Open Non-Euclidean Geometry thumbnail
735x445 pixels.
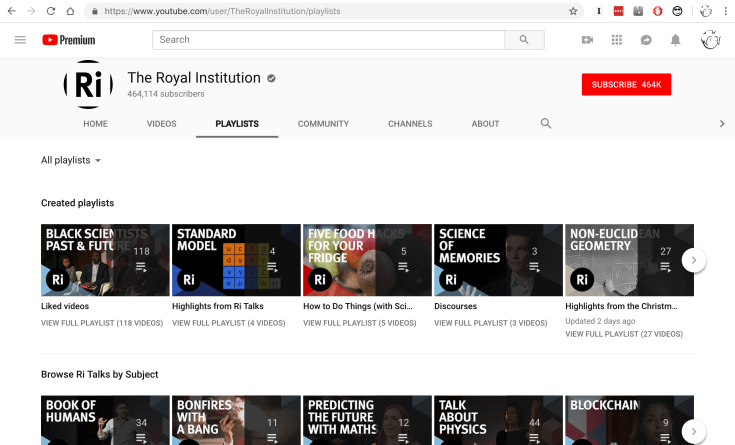630,260
